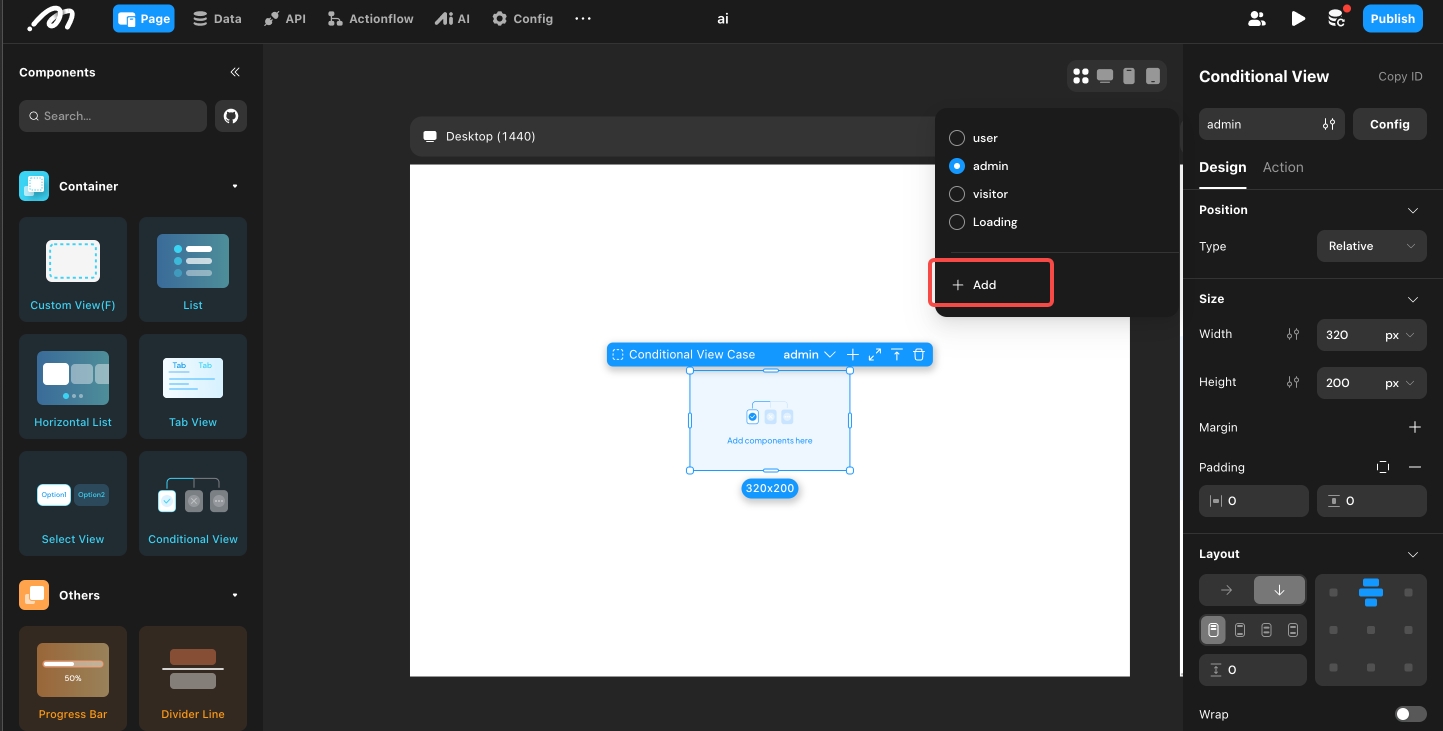Open the Config tab in top bar

click(x=522, y=18)
